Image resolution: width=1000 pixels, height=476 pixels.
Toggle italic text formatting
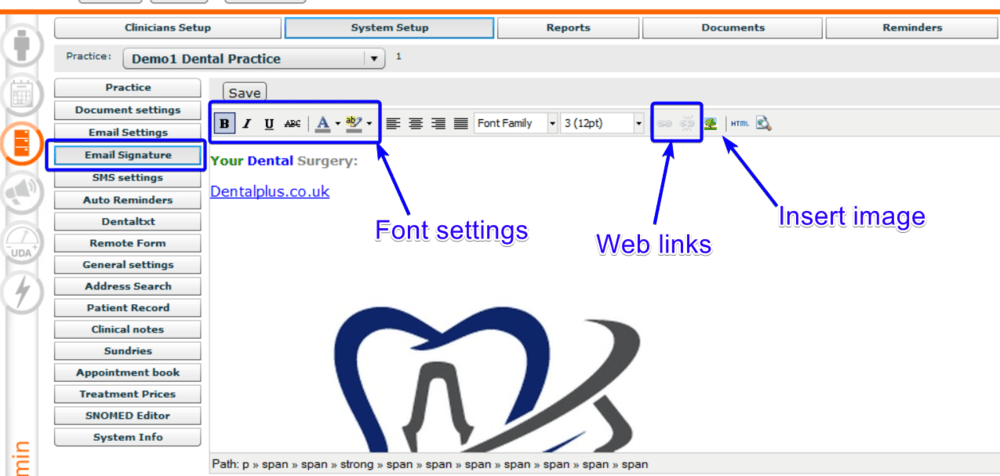246,123
